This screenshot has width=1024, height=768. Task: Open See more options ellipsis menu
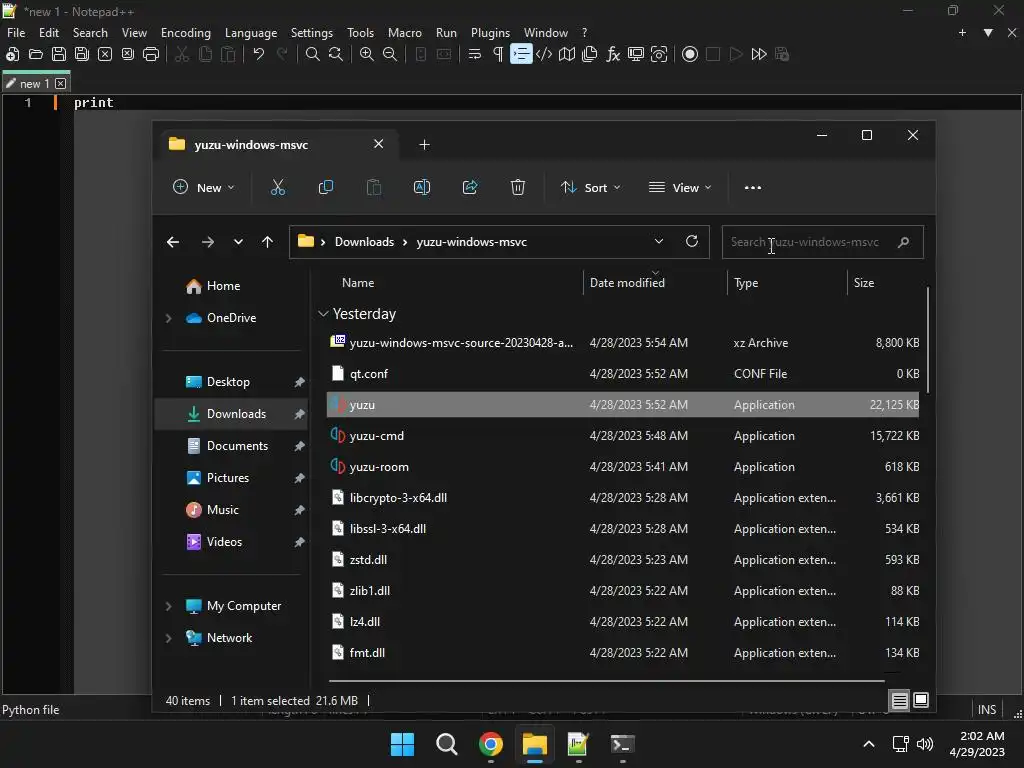[x=753, y=187]
